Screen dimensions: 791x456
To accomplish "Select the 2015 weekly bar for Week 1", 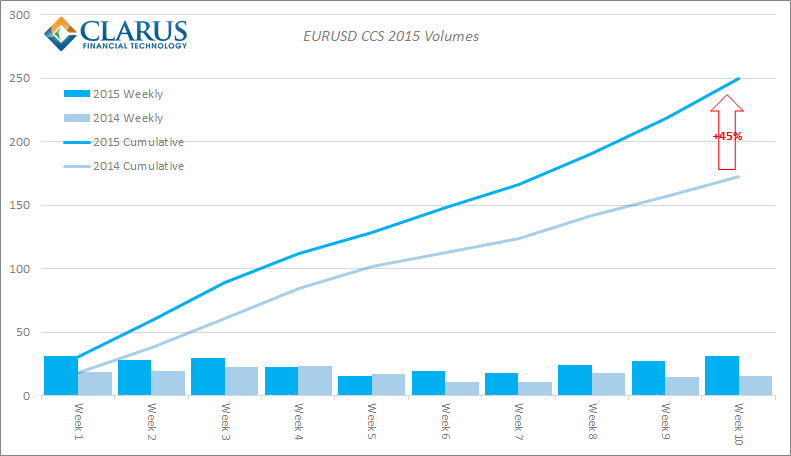I will (61, 376).
